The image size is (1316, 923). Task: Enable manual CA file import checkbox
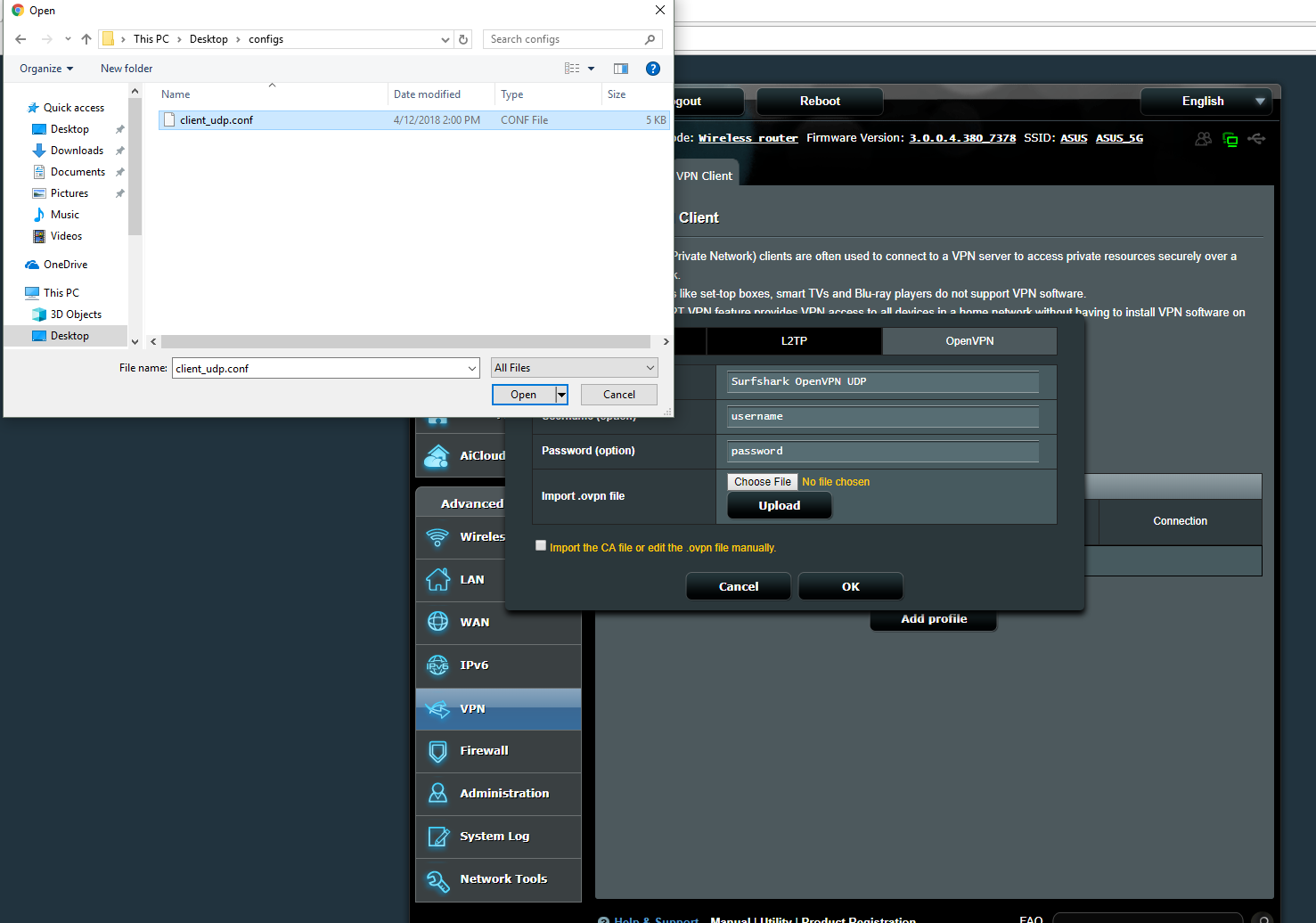pyautogui.click(x=541, y=546)
